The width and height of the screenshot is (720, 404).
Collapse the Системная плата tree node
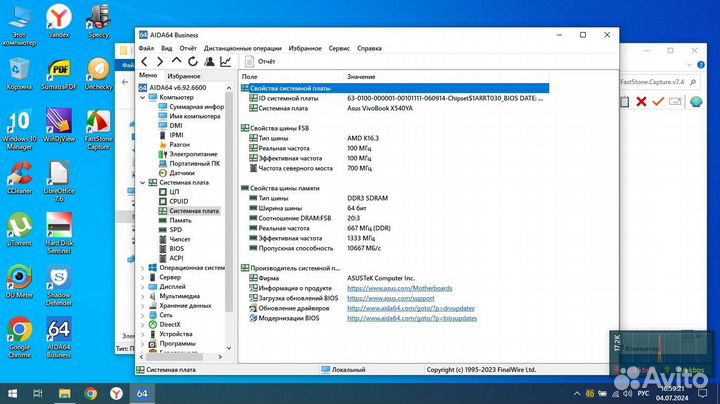(142, 182)
